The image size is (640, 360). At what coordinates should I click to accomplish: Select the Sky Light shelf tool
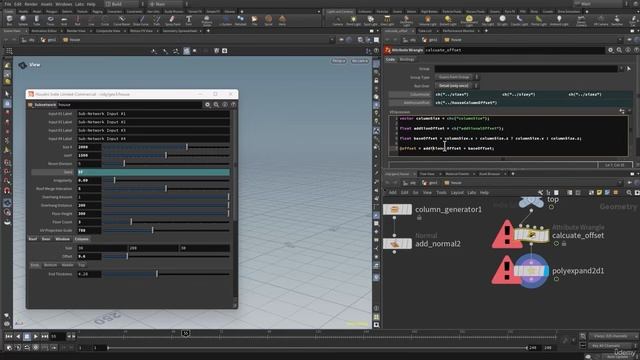(488, 20)
